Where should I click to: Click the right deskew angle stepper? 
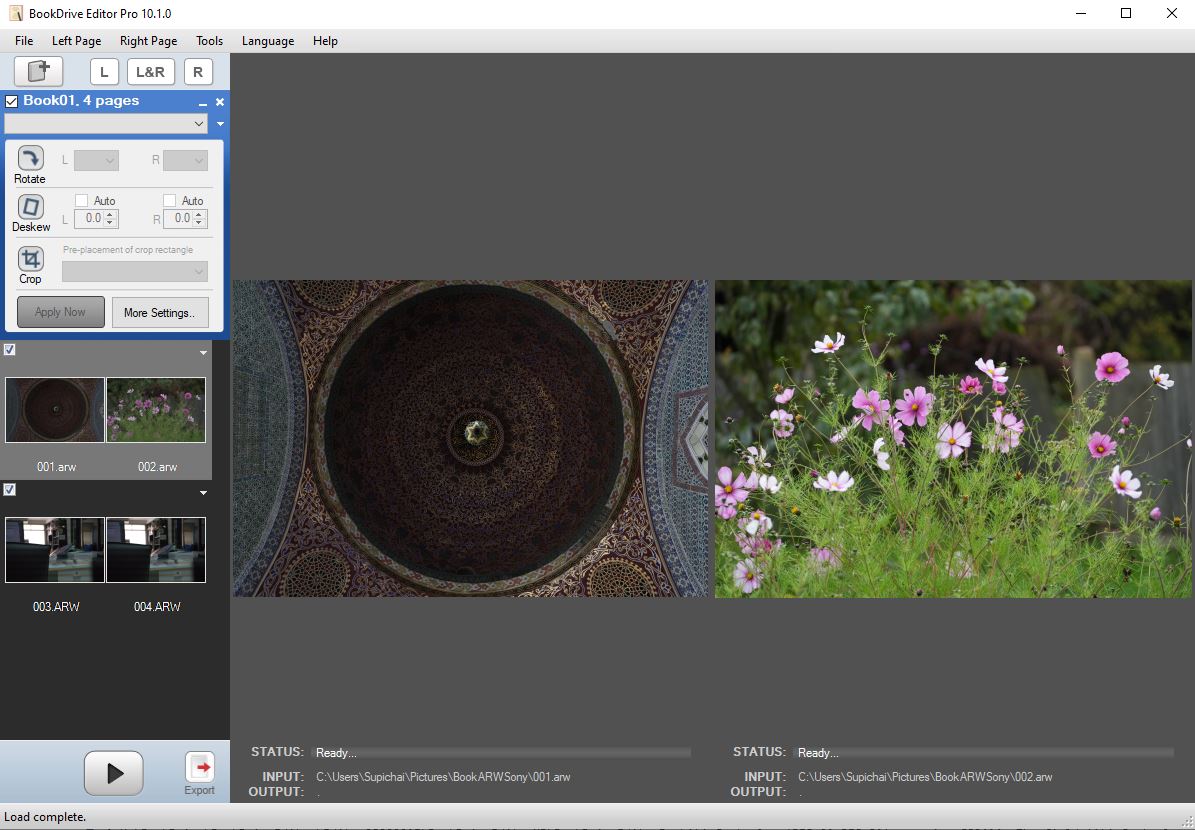coord(199,219)
